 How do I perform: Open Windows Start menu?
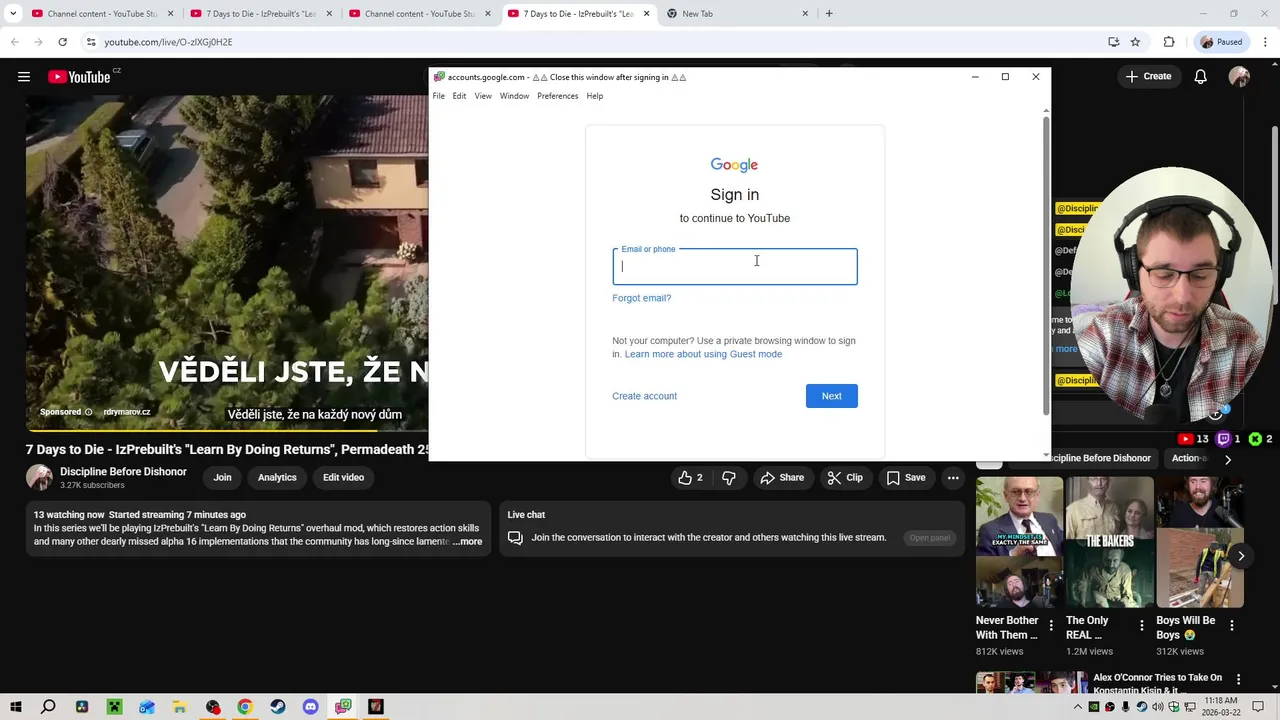pyautogui.click(x=15, y=707)
